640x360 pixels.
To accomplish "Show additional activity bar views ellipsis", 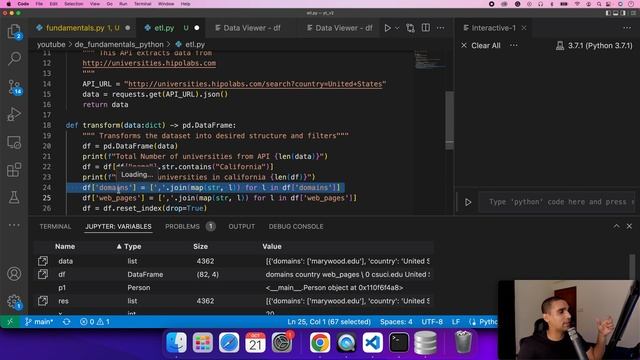I will 14,225.
